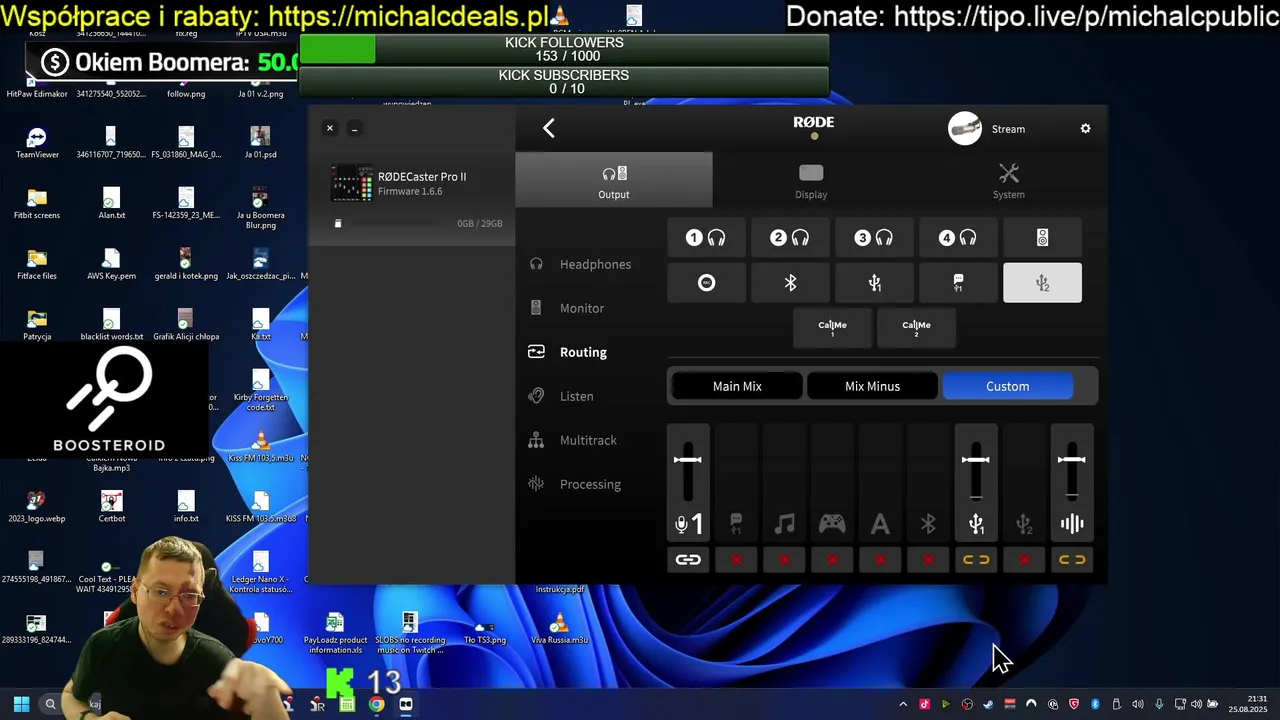Open Headphones in the sidebar

click(x=581, y=264)
